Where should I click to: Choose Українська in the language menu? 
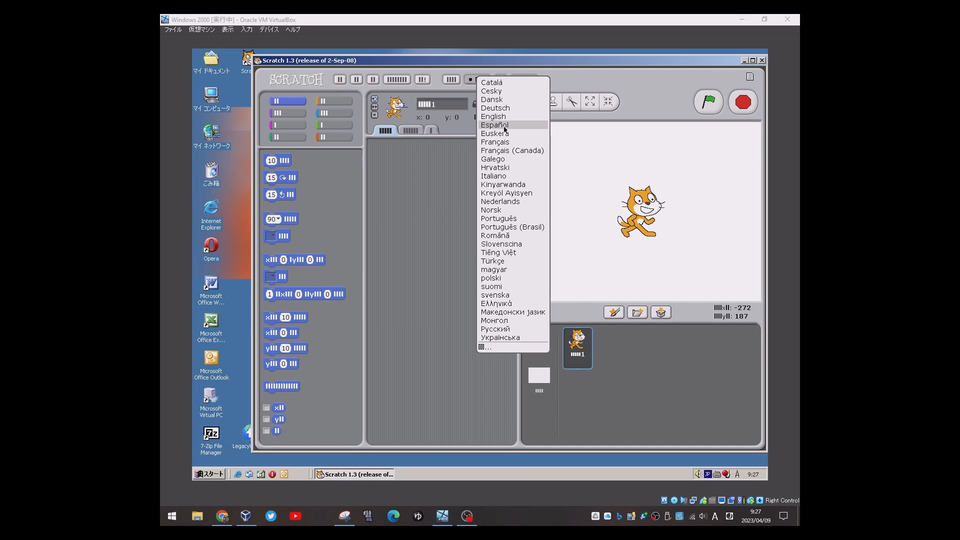tap(512, 337)
